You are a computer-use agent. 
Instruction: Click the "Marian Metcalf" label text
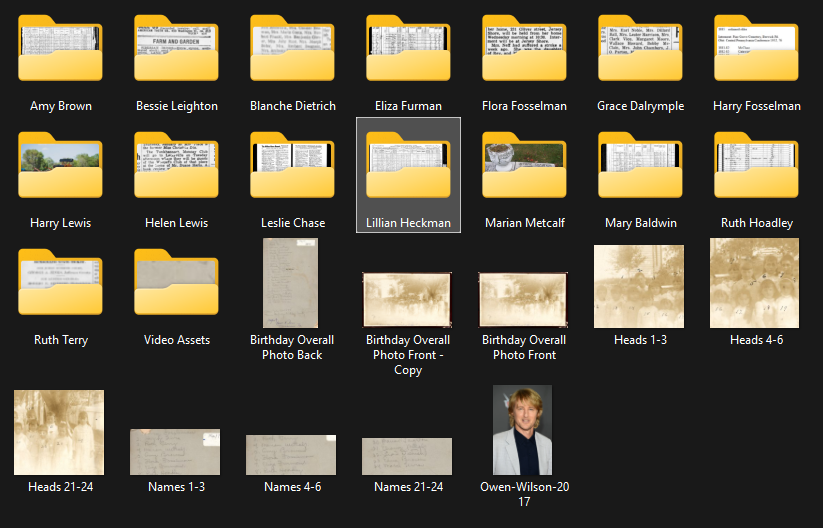[525, 223]
